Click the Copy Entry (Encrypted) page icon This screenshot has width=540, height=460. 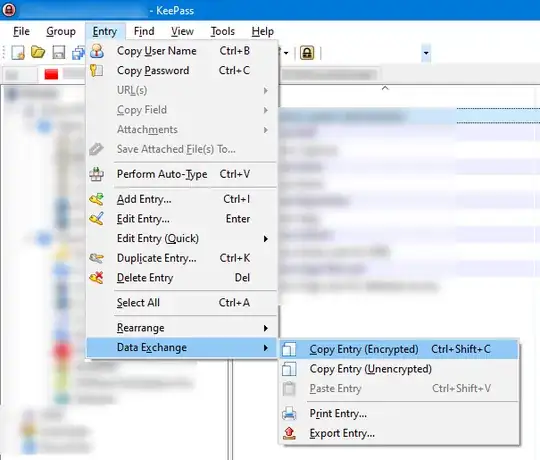(x=289, y=349)
